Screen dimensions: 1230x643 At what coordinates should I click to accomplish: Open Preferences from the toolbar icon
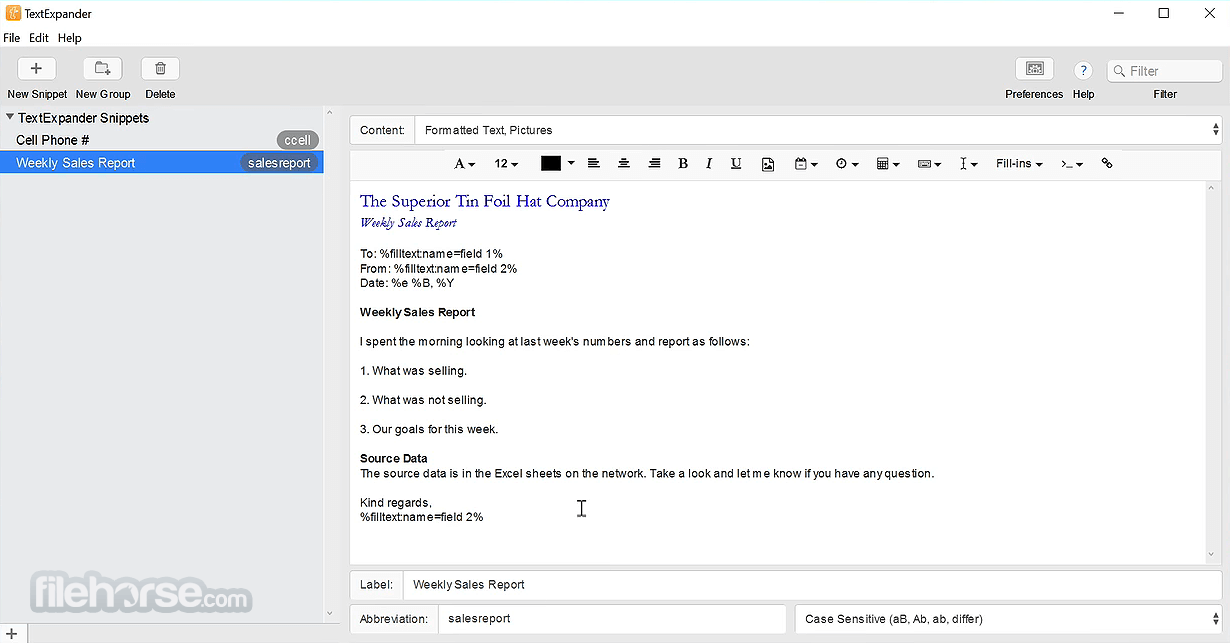(x=1034, y=69)
